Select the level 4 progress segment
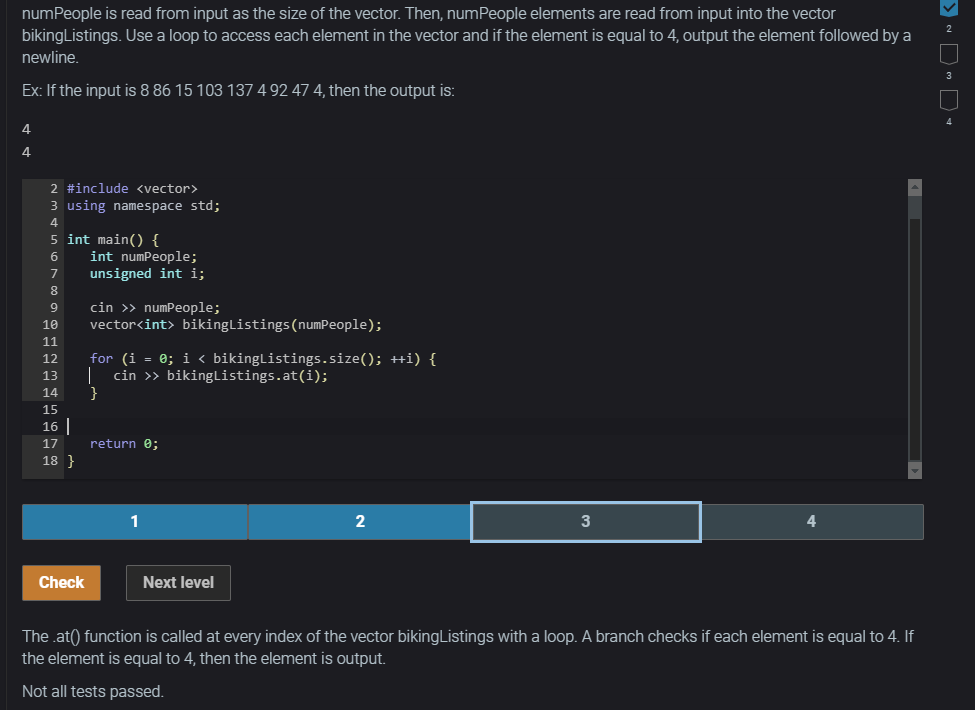Viewport: 975px width, 710px height. (x=812, y=521)
